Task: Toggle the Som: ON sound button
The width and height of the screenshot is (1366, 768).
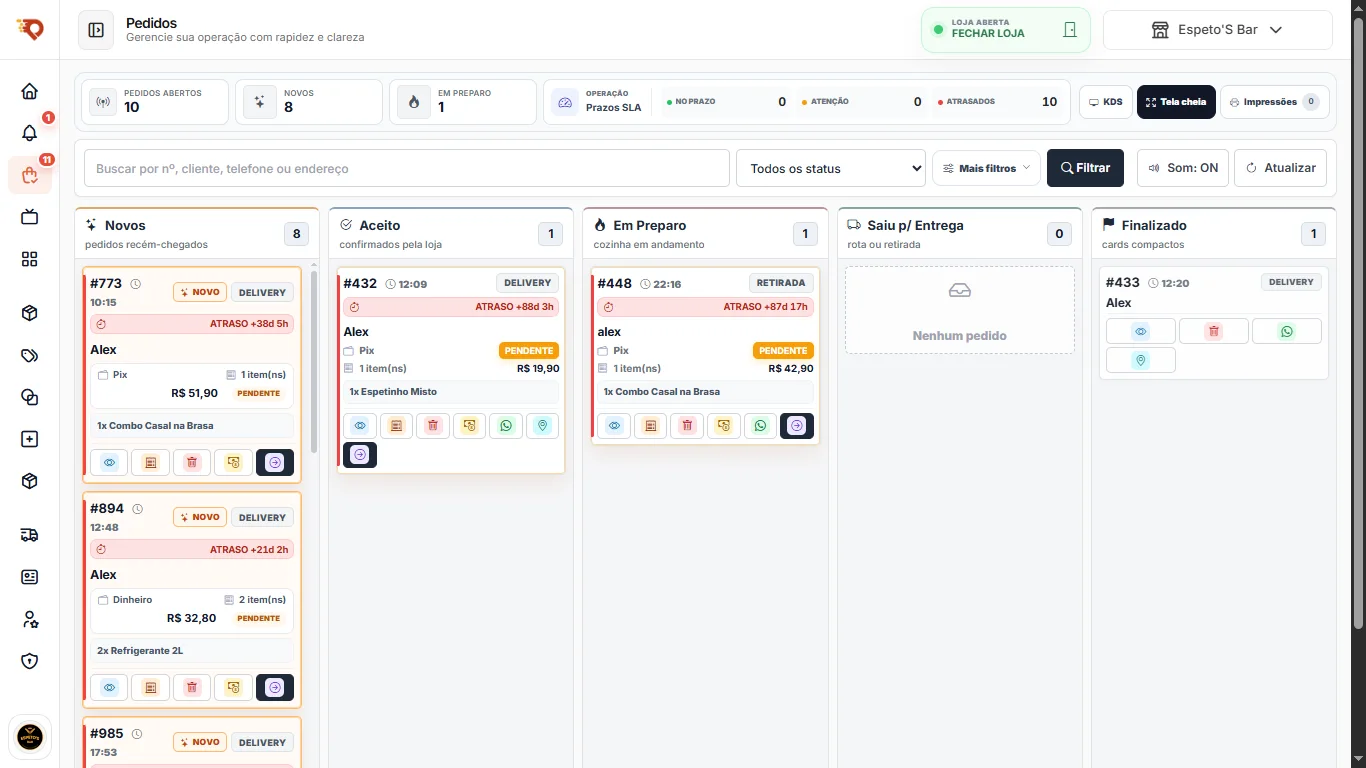Action: [1183, 168]
